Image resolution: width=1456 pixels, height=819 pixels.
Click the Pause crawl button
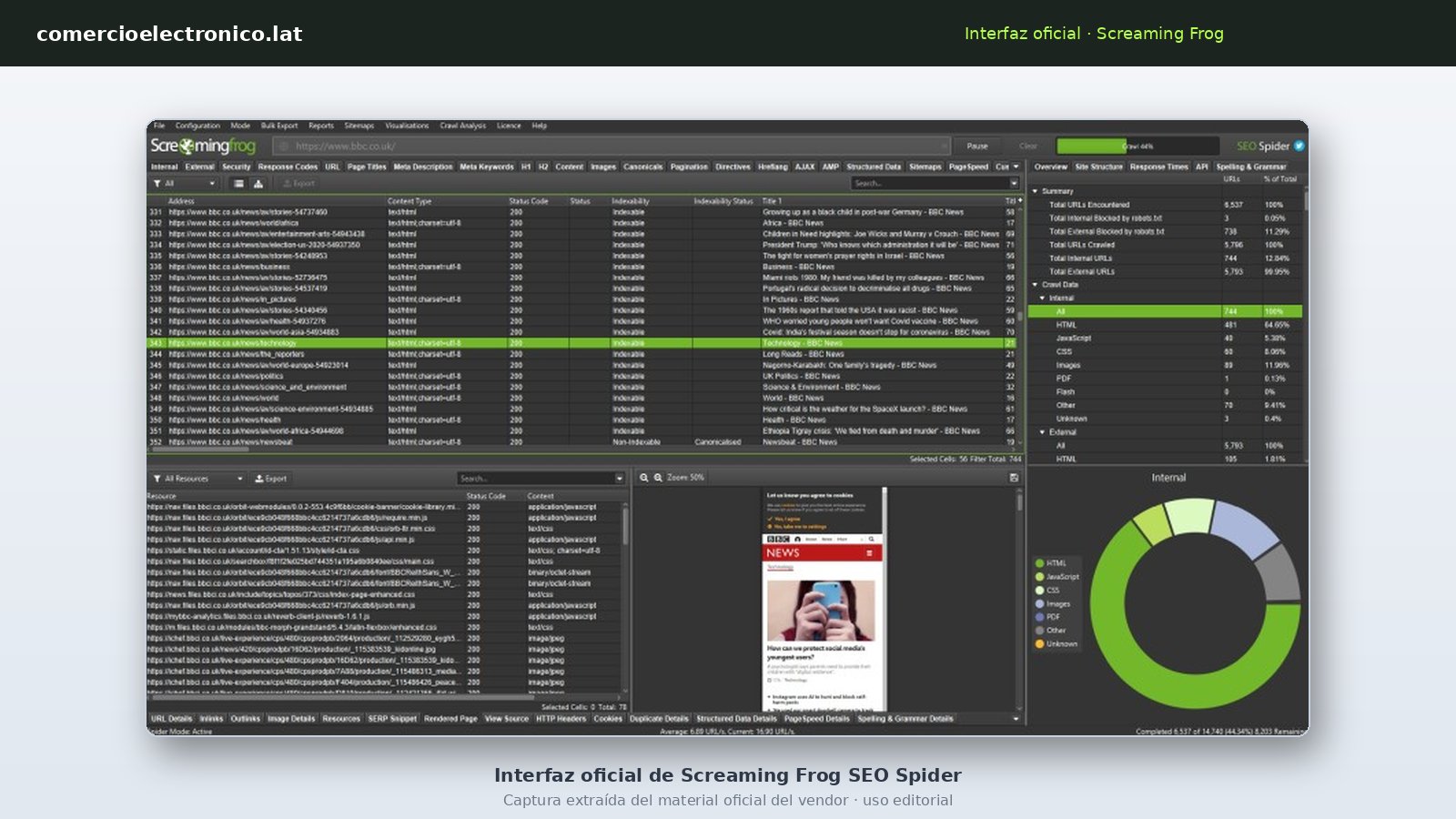click(x=977, y=146)
